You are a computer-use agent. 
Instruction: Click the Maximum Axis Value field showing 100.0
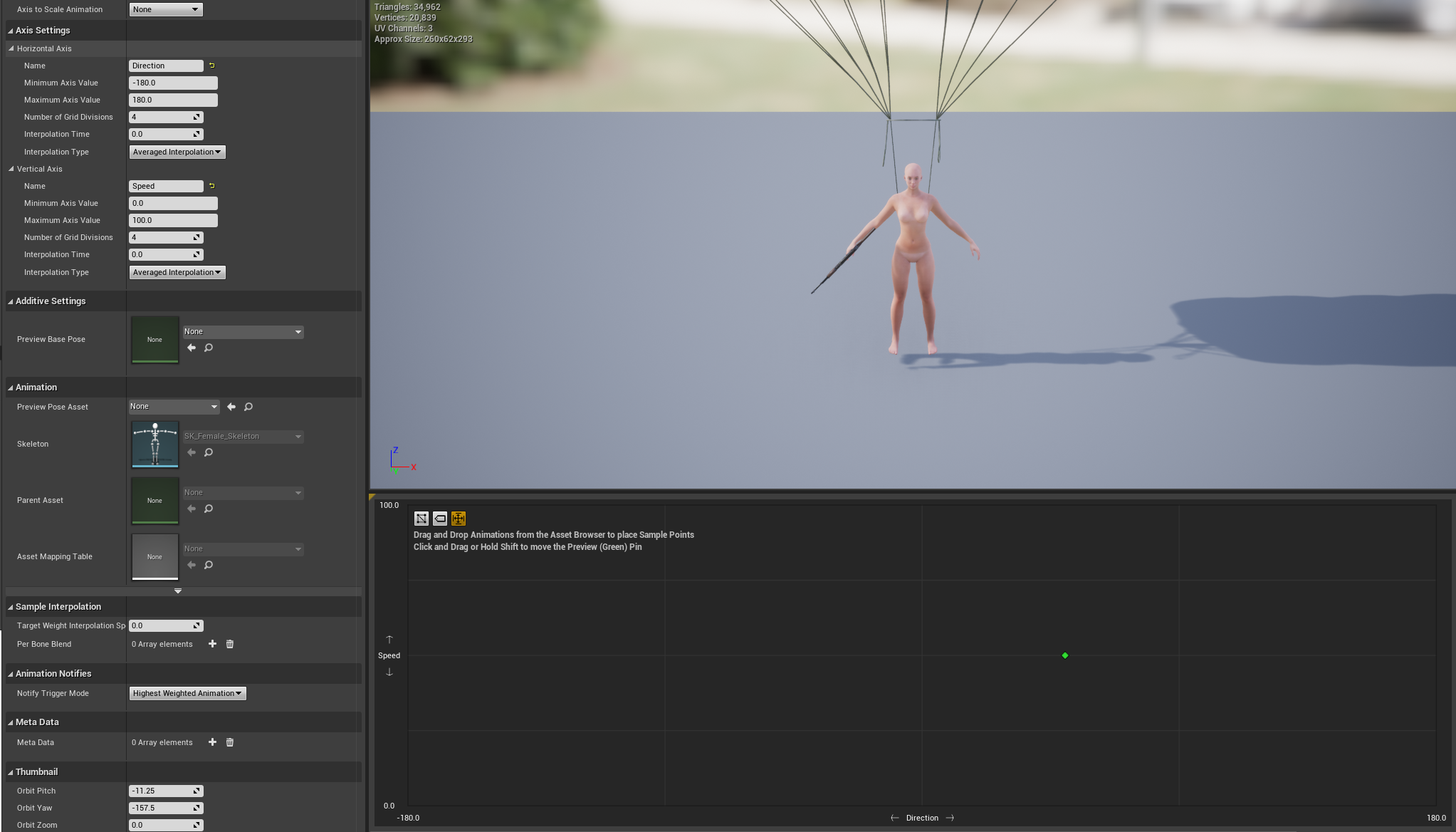coord(173,220)
